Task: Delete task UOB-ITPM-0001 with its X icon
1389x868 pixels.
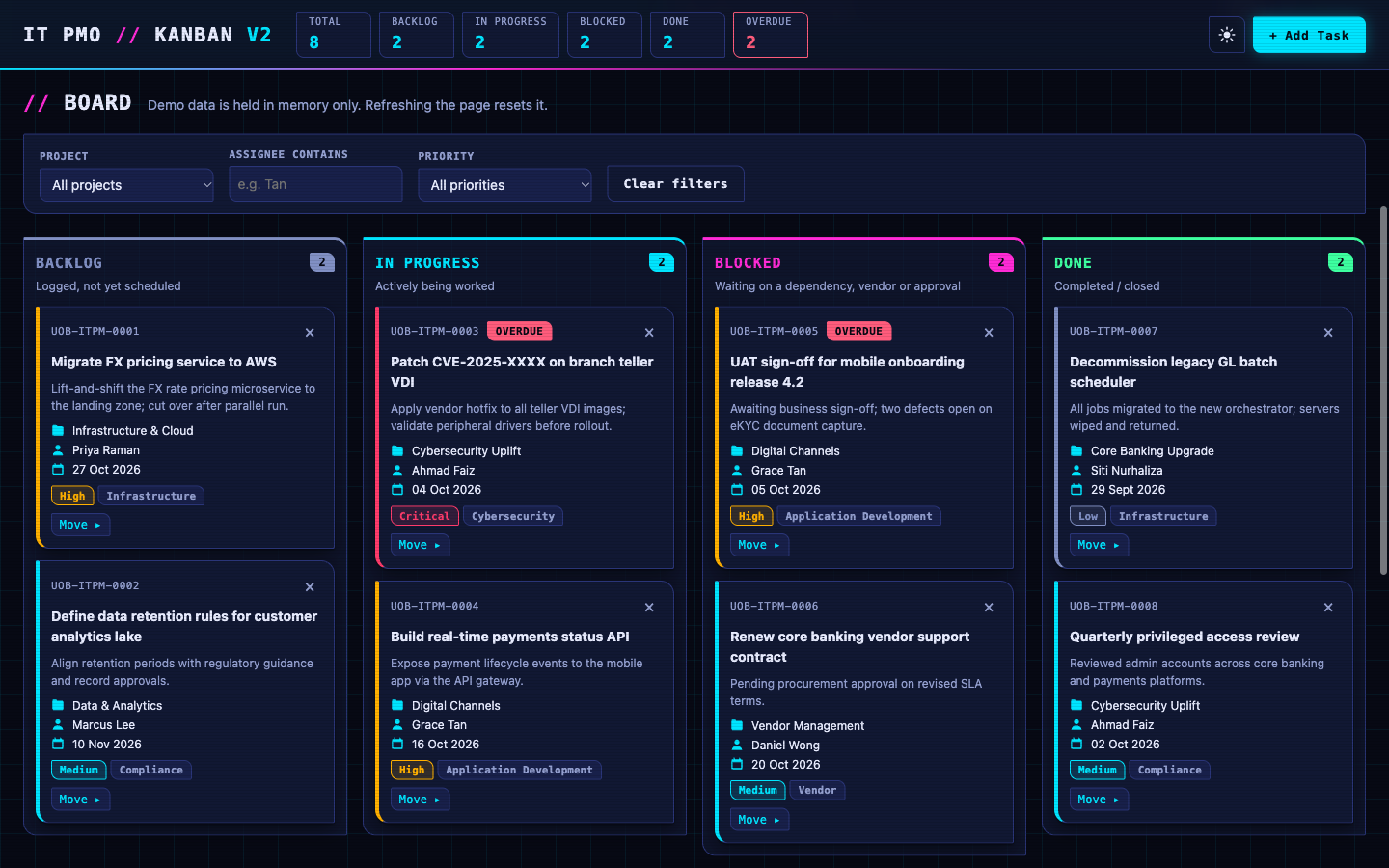Action: (x=310, y=333)
